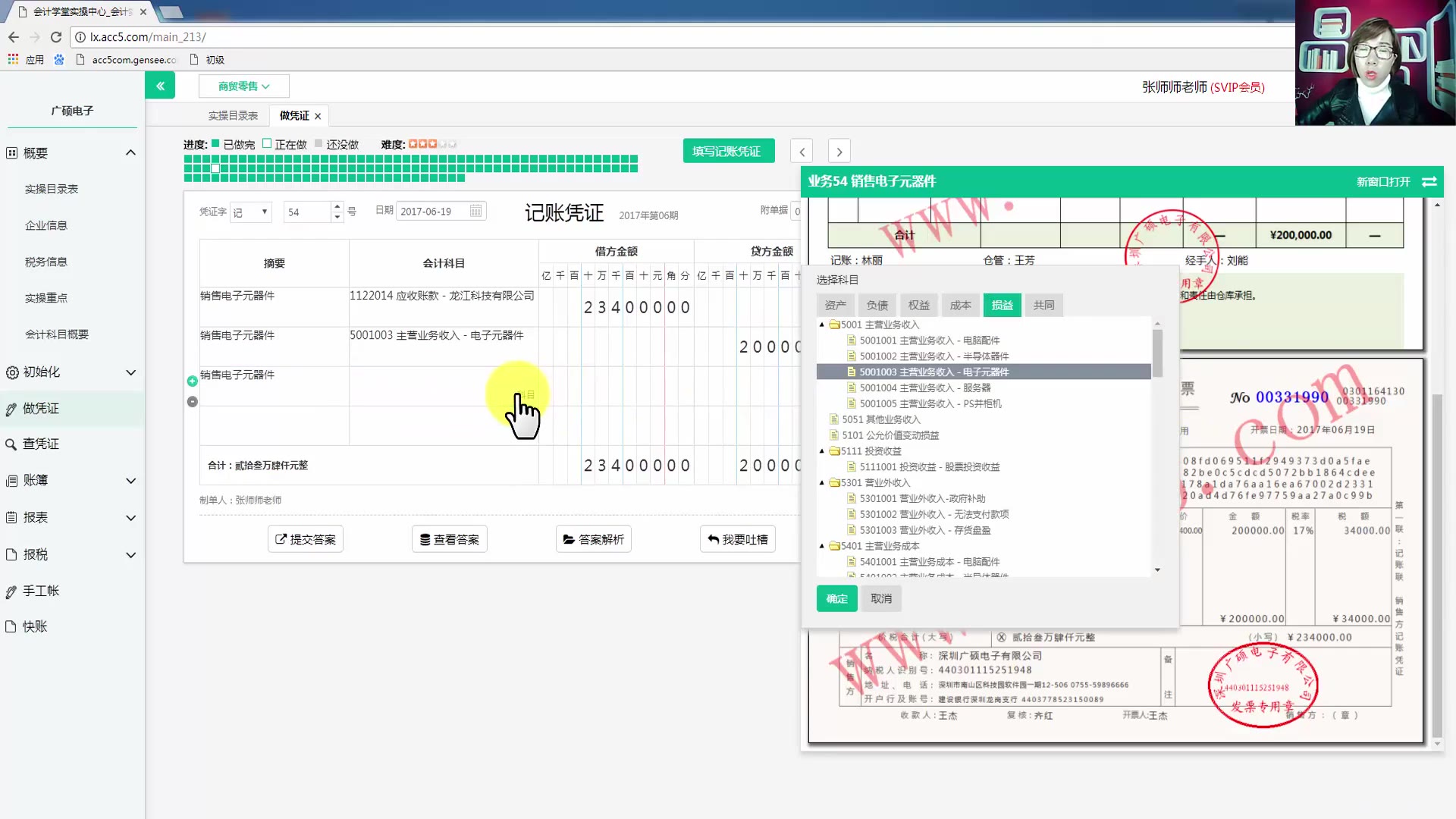1456x819 pixels.
Task: Go to previous task arrow button
Action: pyautogui.click(x=802, y=152)
